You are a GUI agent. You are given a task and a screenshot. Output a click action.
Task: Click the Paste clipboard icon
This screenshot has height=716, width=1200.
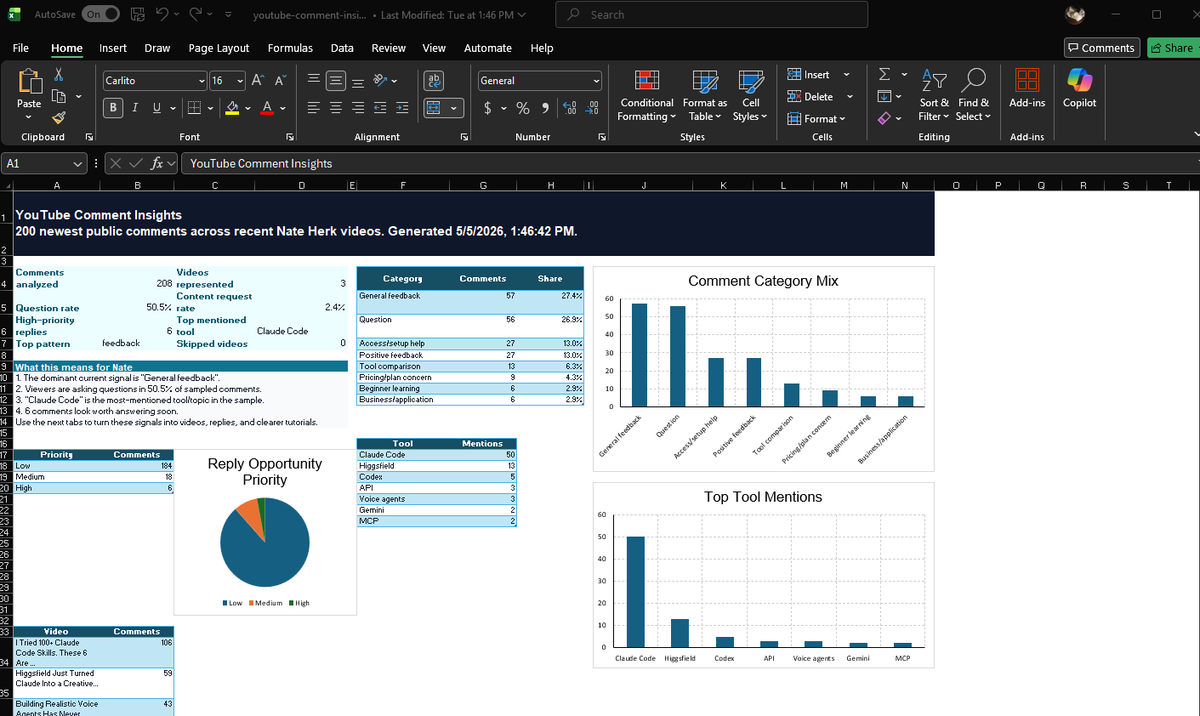(x=30, y=82)
